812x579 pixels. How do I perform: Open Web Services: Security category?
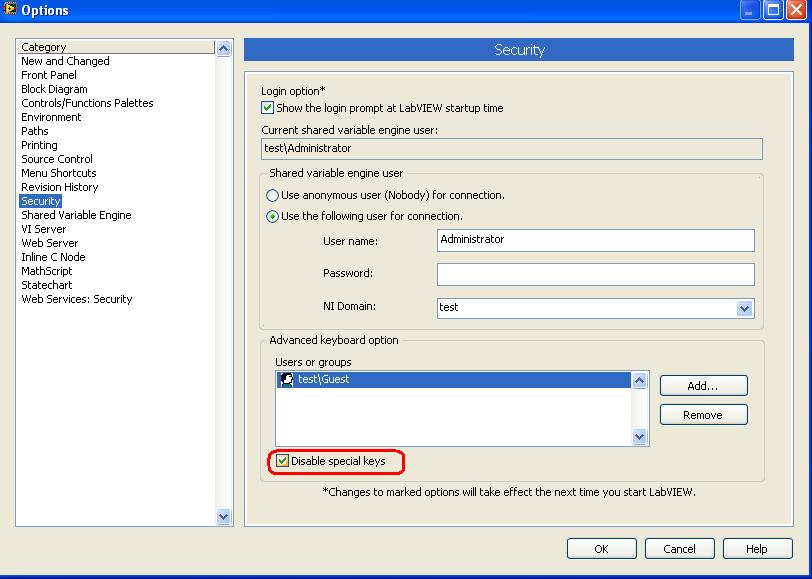(x=77, y=299)
